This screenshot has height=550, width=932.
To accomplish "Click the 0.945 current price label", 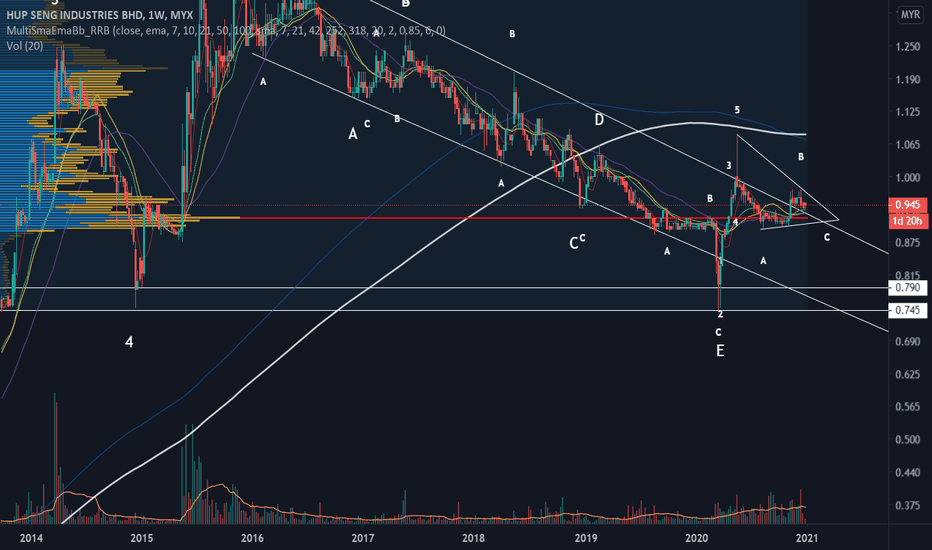I will pos(907,205).
